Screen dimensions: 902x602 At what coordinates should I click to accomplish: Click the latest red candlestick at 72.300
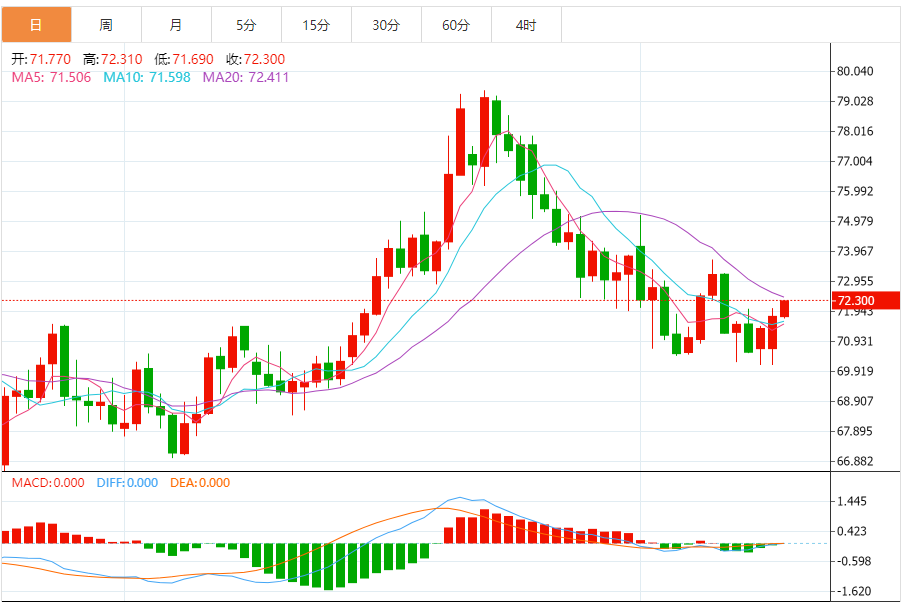point(784,308)
